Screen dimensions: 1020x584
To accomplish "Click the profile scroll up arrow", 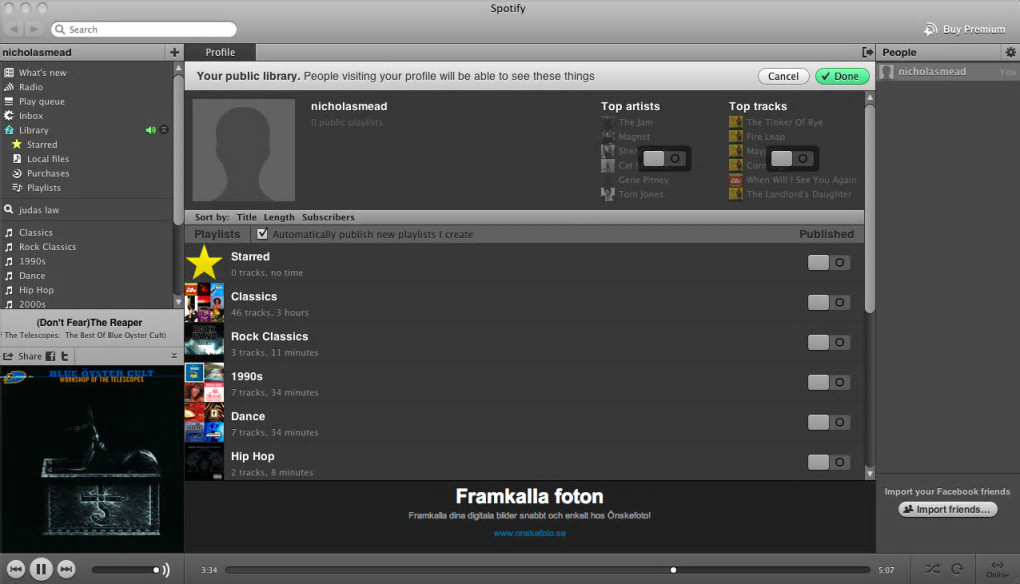I will (870, 98).
